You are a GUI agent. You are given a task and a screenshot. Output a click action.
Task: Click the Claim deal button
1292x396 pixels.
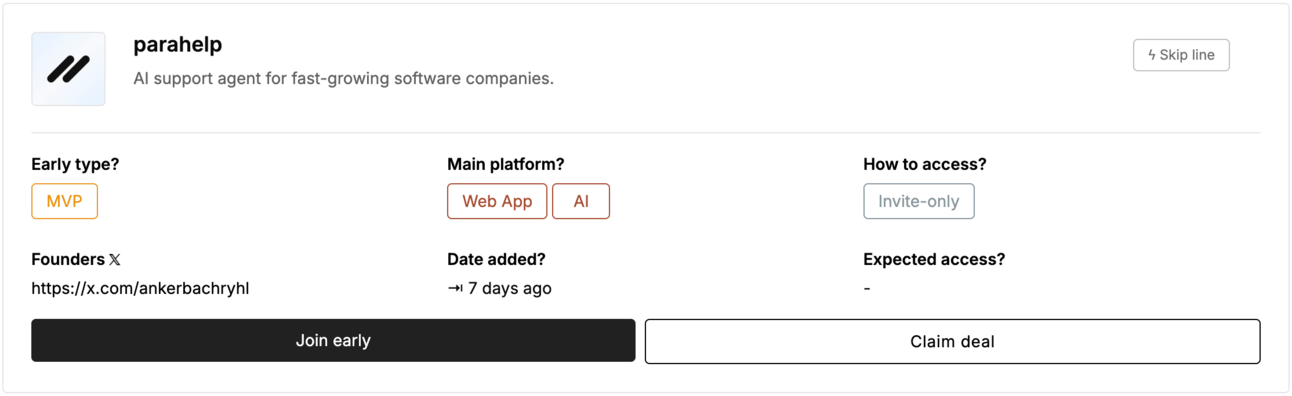coord(952,341)
